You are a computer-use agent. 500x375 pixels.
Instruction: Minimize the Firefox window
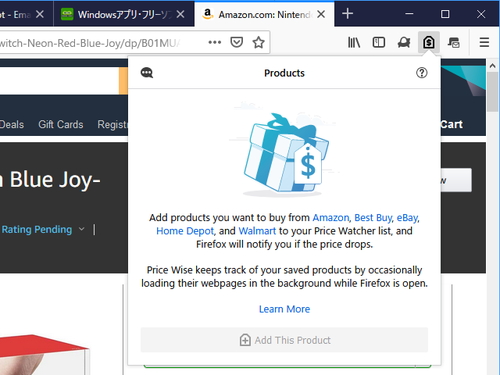click(x=409, y=14)
